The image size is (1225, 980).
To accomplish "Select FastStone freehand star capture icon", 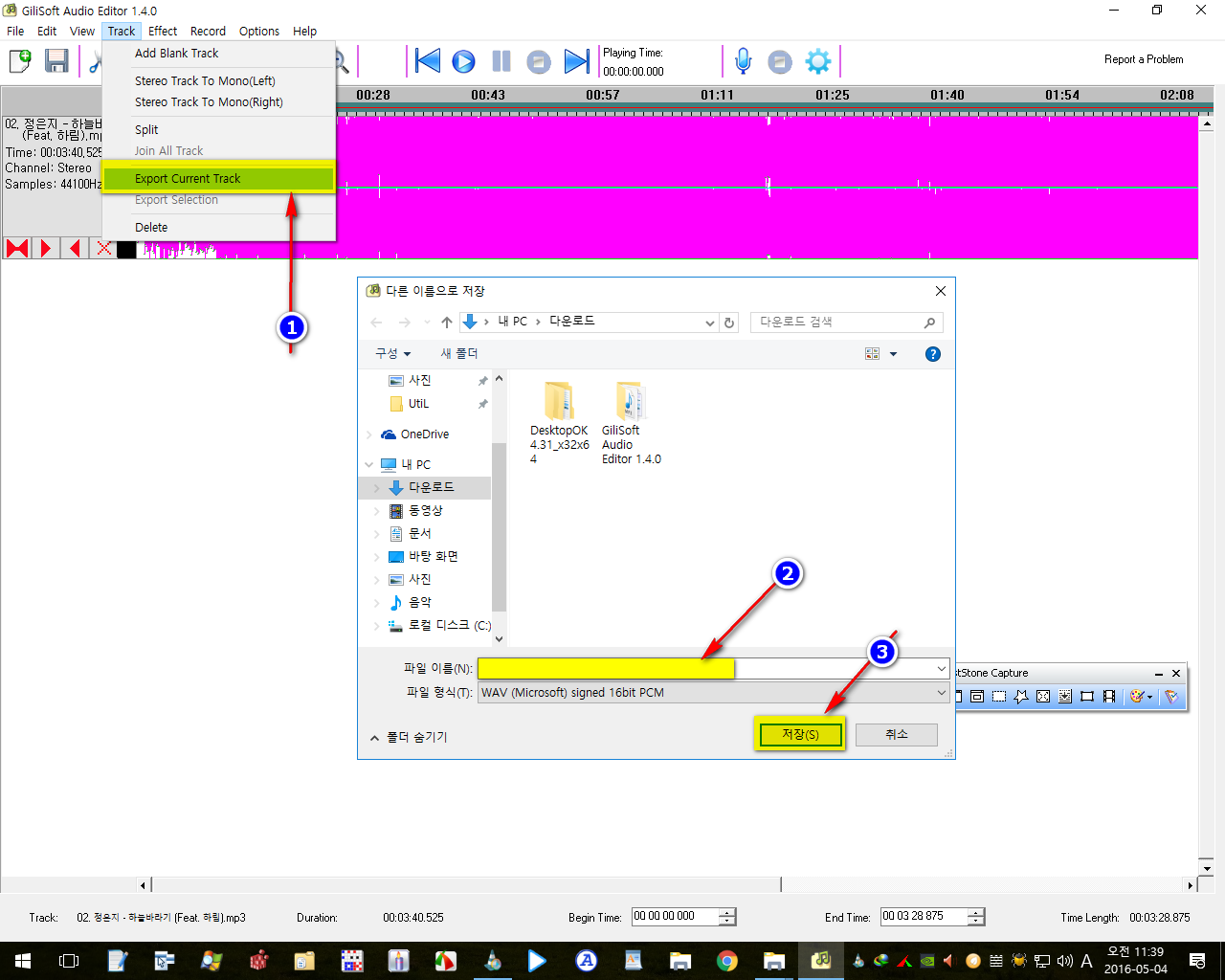I will (x=1021, y=697).
